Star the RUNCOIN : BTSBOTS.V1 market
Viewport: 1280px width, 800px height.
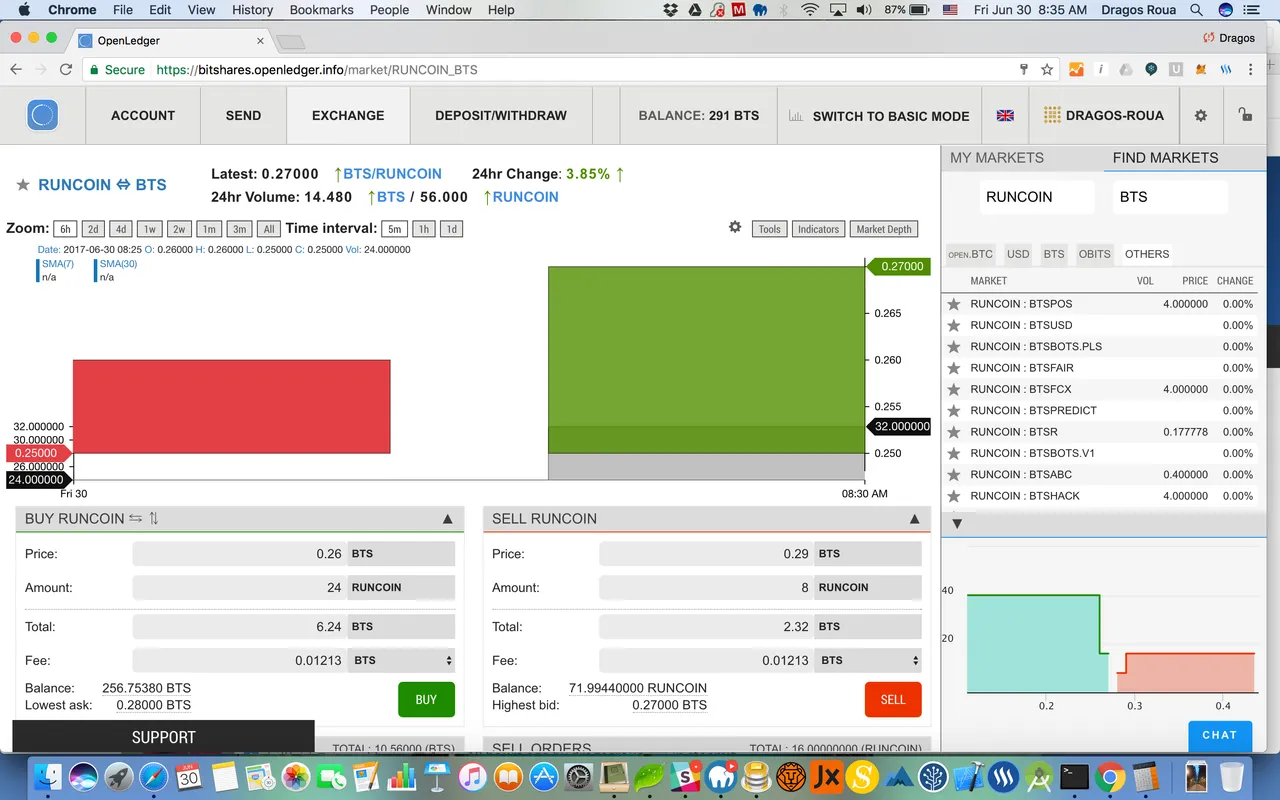954,453
